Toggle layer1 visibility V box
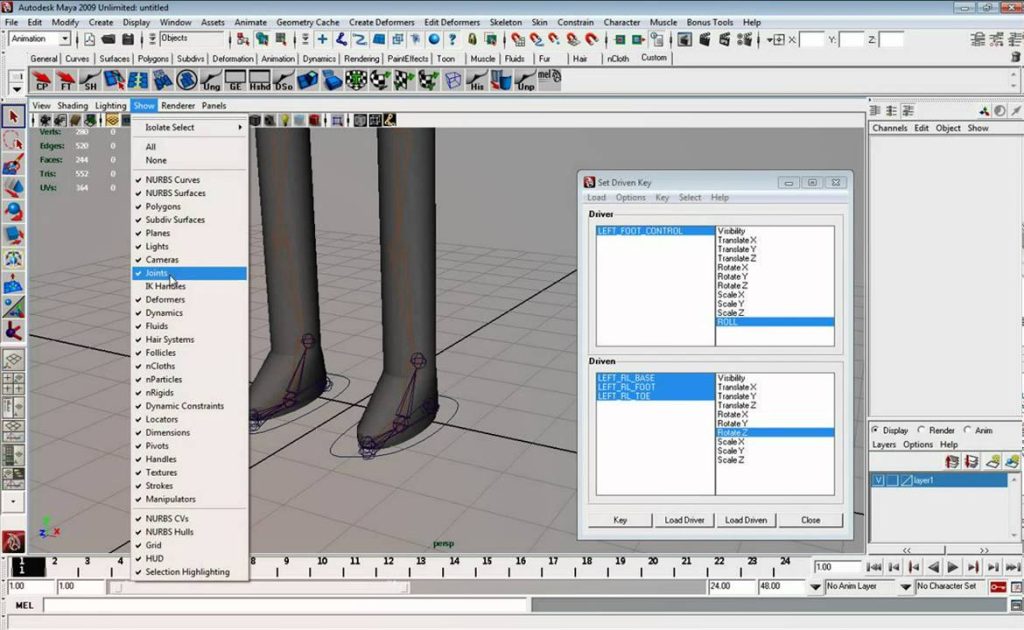 coord(878,480)
